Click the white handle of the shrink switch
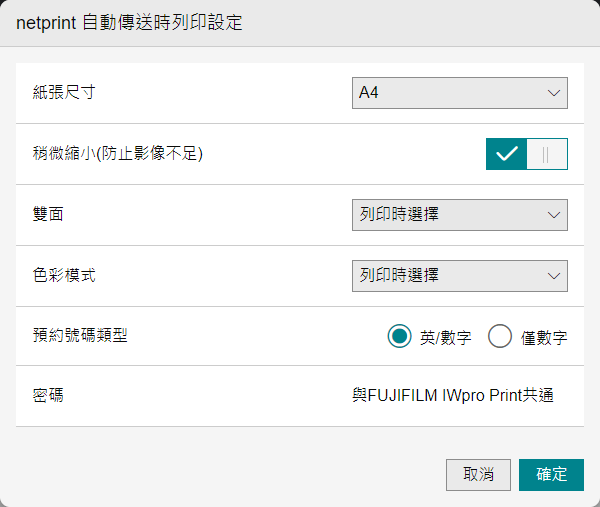The width and height of the screenshot is (600, 507). (x=546, y=154)
